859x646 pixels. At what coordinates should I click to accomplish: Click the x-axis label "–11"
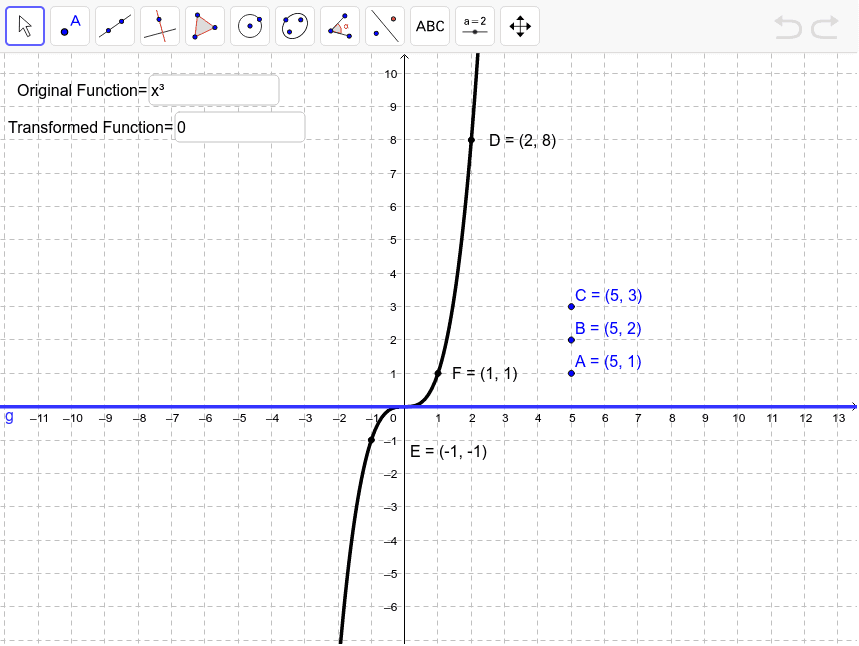(x=39, y=418)
